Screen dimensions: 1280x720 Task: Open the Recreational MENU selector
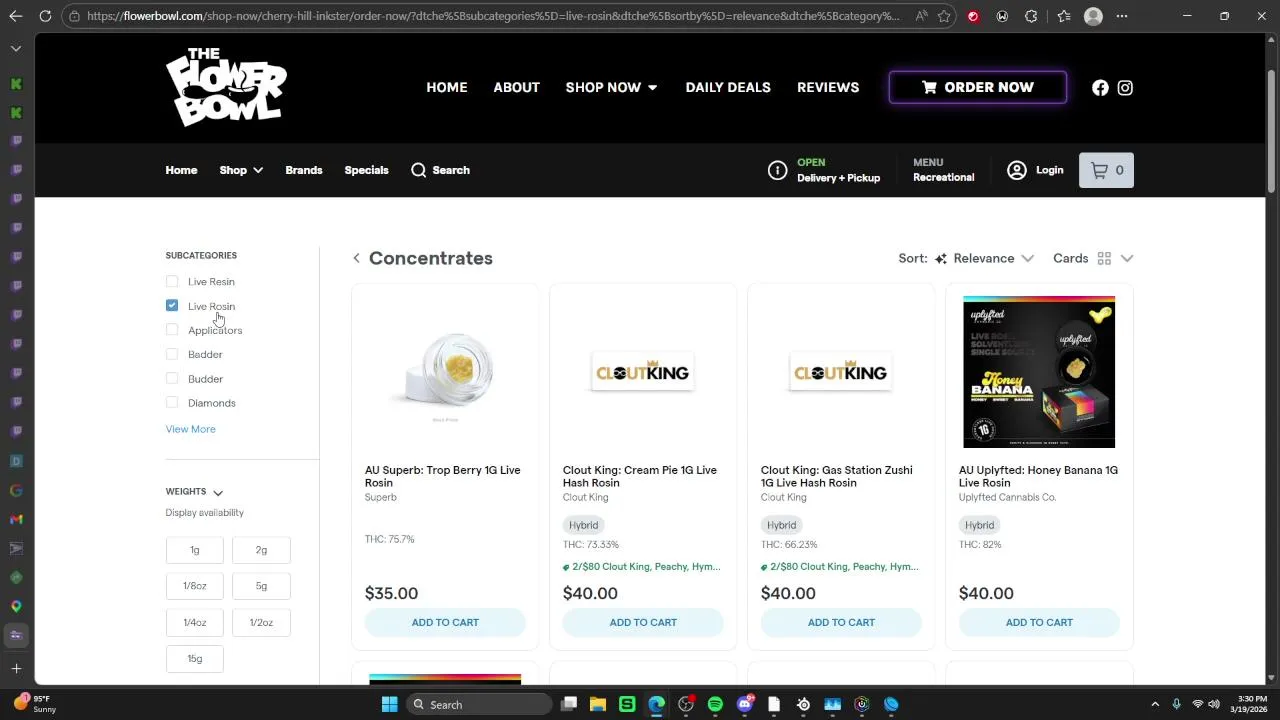[943, 170]
